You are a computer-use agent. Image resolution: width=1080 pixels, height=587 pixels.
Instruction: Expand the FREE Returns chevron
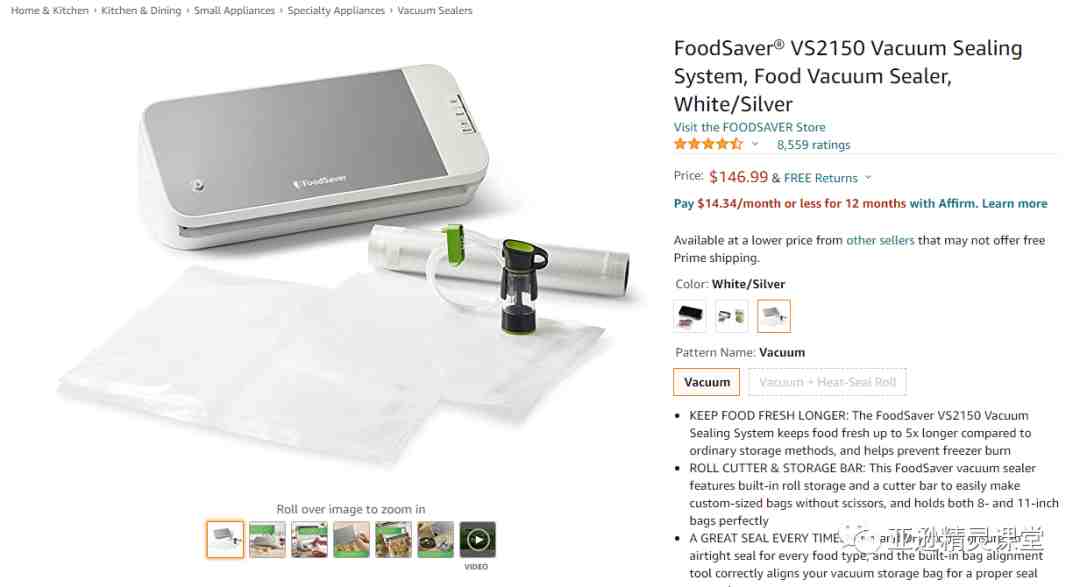(868, 177)
